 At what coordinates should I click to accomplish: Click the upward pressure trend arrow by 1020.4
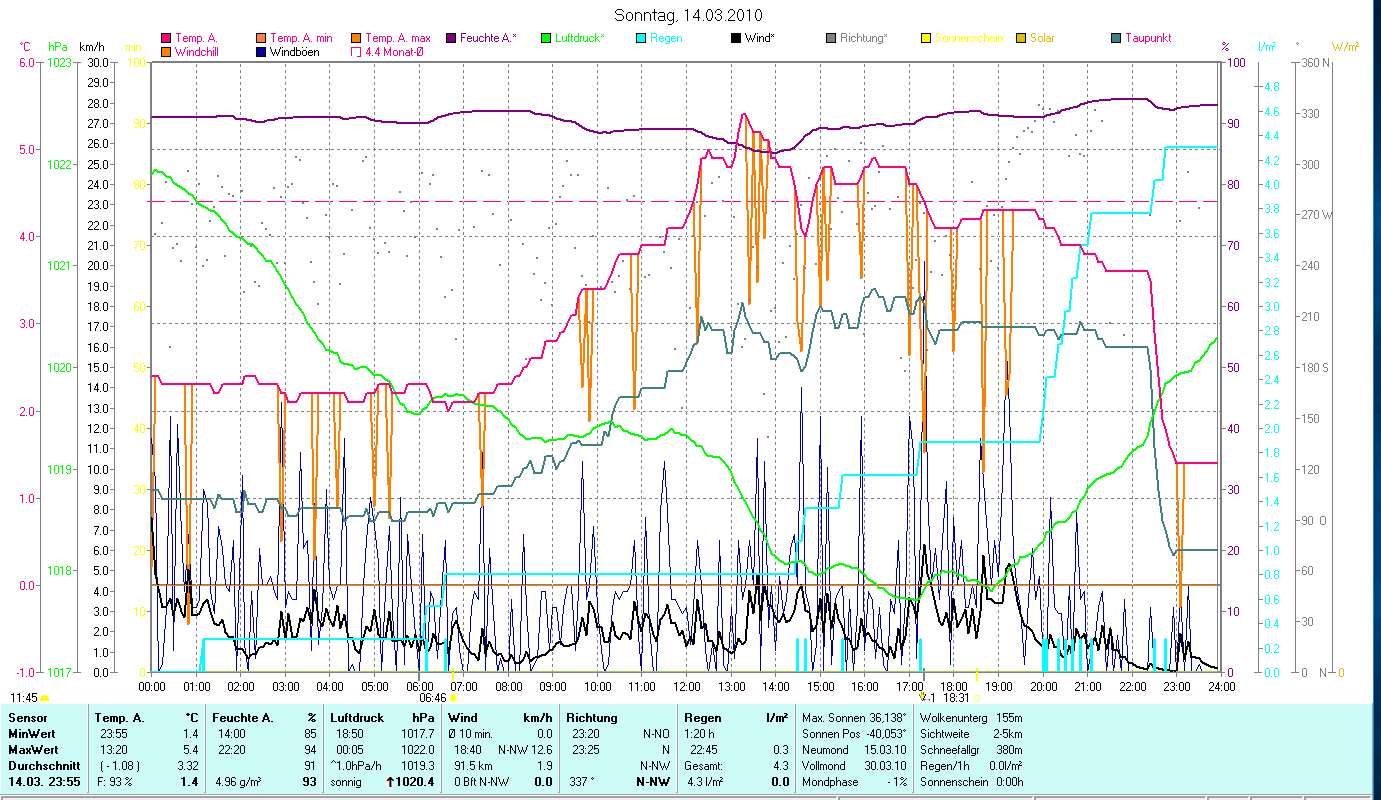(x=389, y=782)
